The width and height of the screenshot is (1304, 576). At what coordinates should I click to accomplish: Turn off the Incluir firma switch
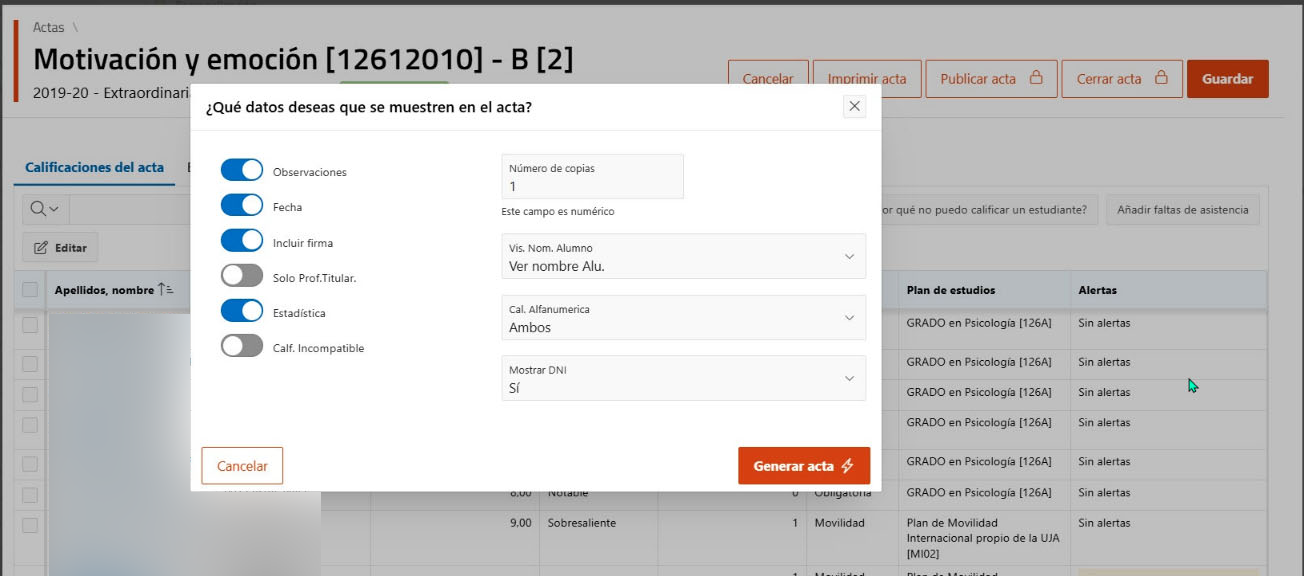click(x=241, y=241)
